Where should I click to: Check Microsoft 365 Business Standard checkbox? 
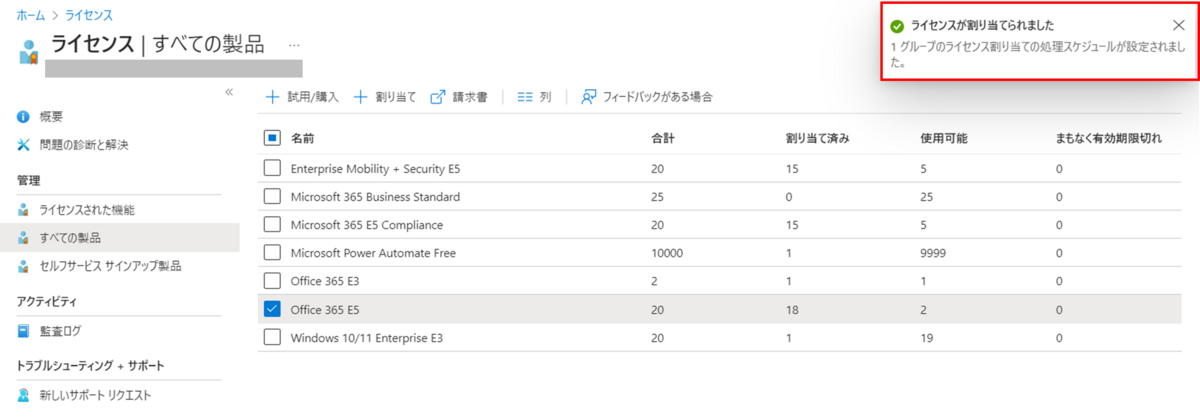272,197
